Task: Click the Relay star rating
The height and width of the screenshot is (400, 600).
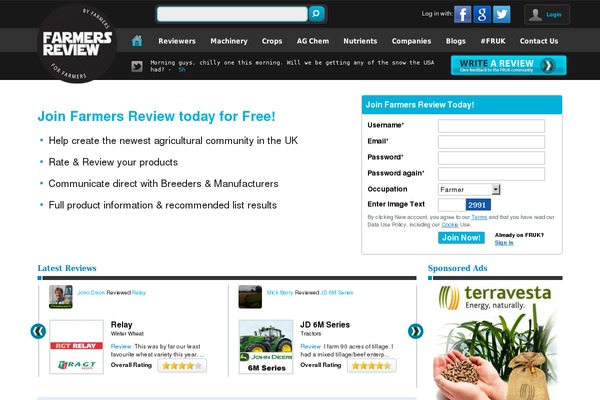Action: pyautogui.click(x=182, y=366)
